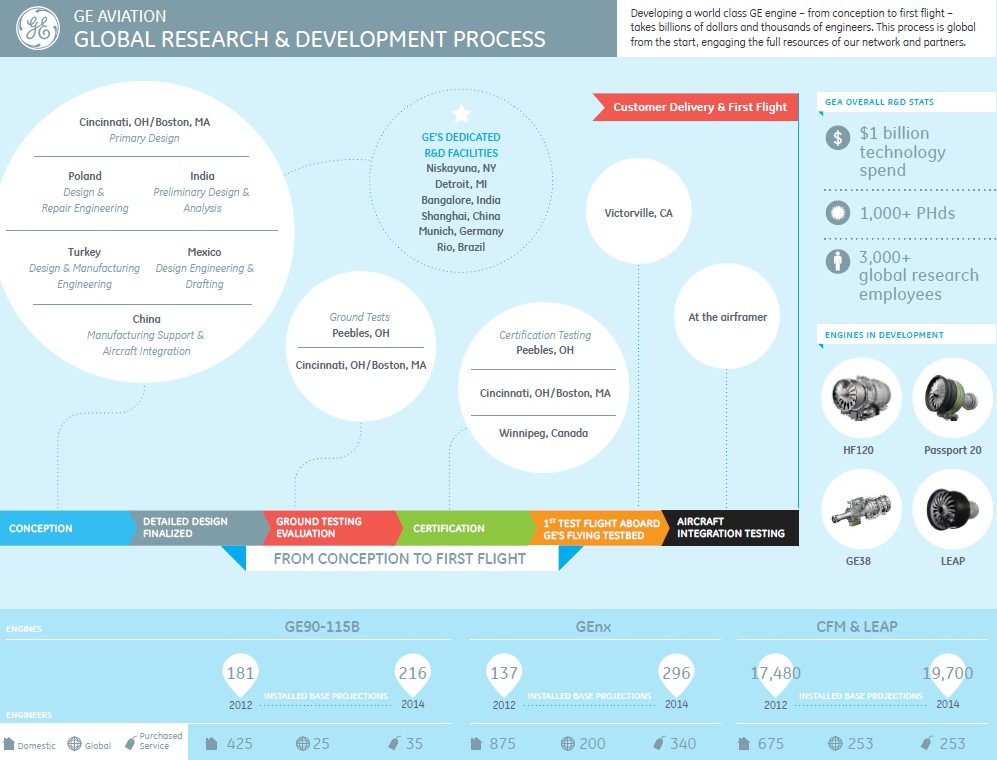Viewport: 997px width, 760px height.
Task: Click the globe icon next to 200
Action: coord(568,743)
